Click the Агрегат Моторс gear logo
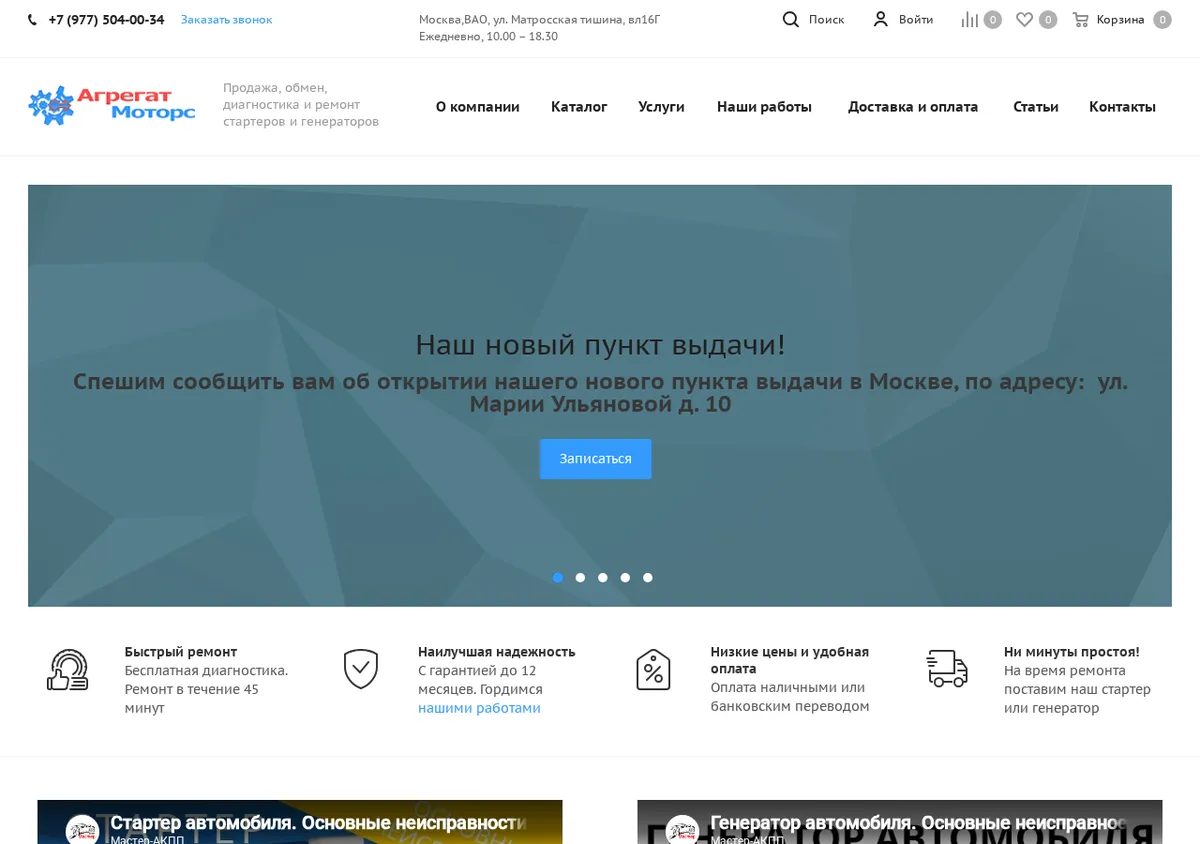Image resolution: width=1200 pixels, height=844 pixels. (x=112, y=105)
